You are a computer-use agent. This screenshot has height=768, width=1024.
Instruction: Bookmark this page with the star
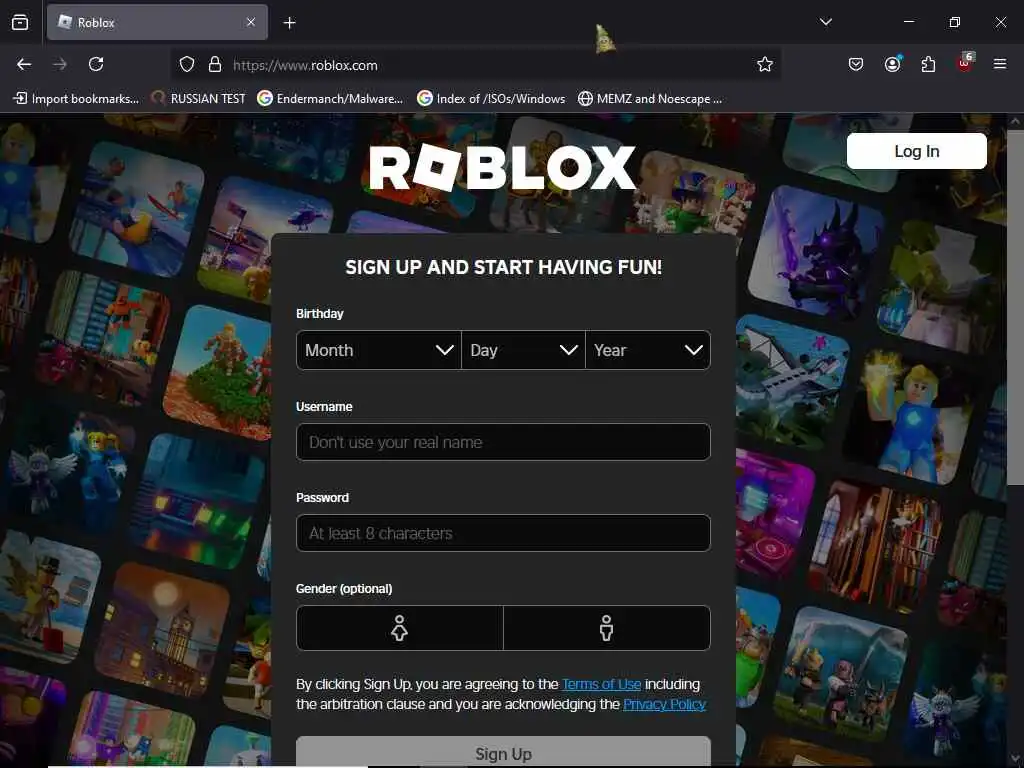click(765, 64)
